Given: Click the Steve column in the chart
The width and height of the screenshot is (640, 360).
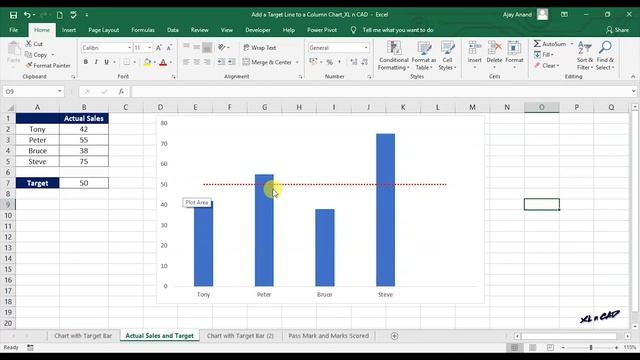Looking at the screenshot, I should coord(385,210).
